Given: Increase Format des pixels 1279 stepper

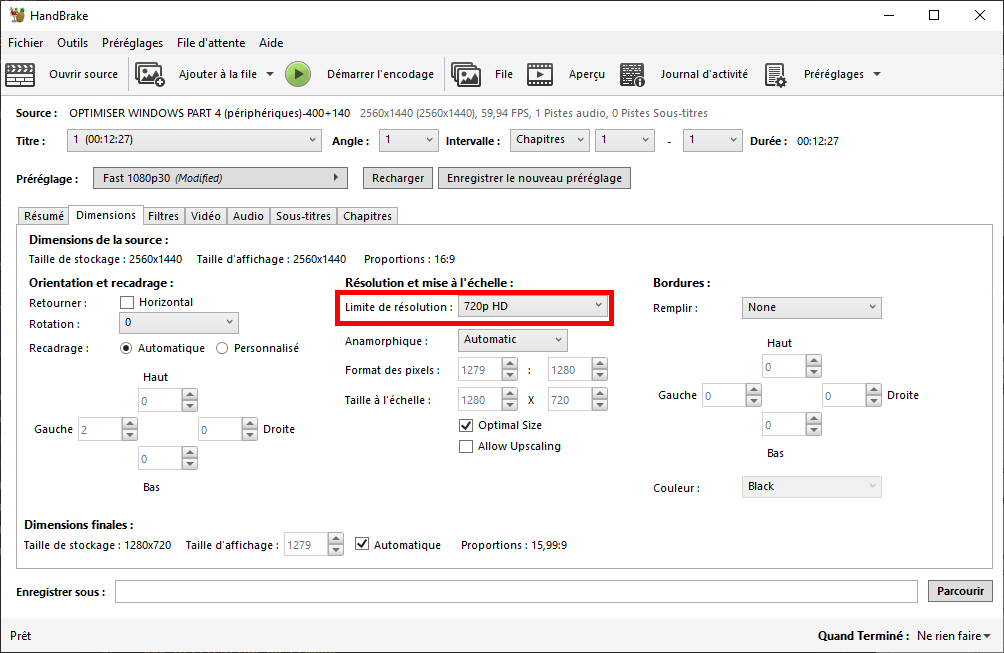Looking at the screenshot, I should (x=510, y=364).
